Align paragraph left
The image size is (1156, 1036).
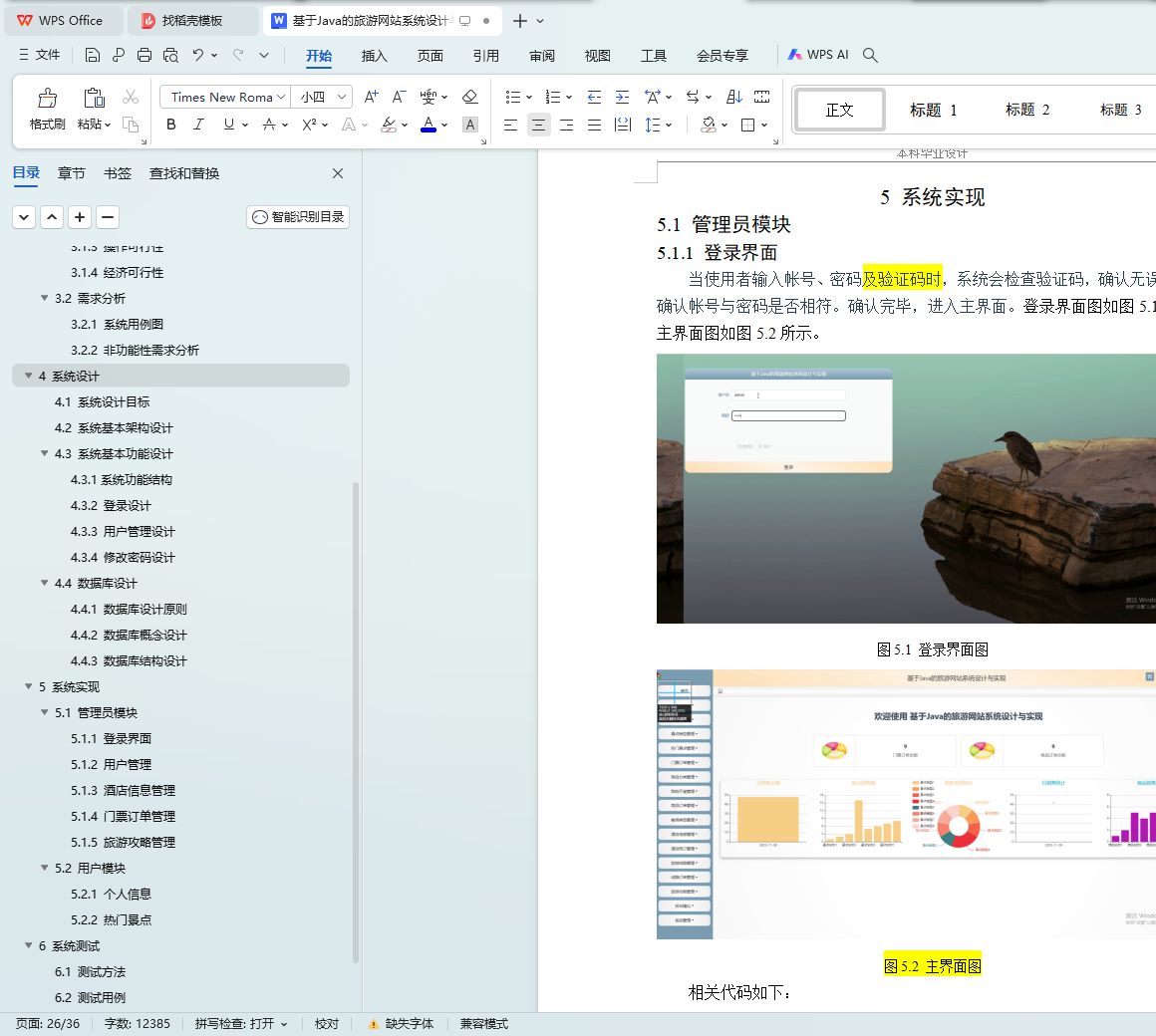[x=510, y=125]
